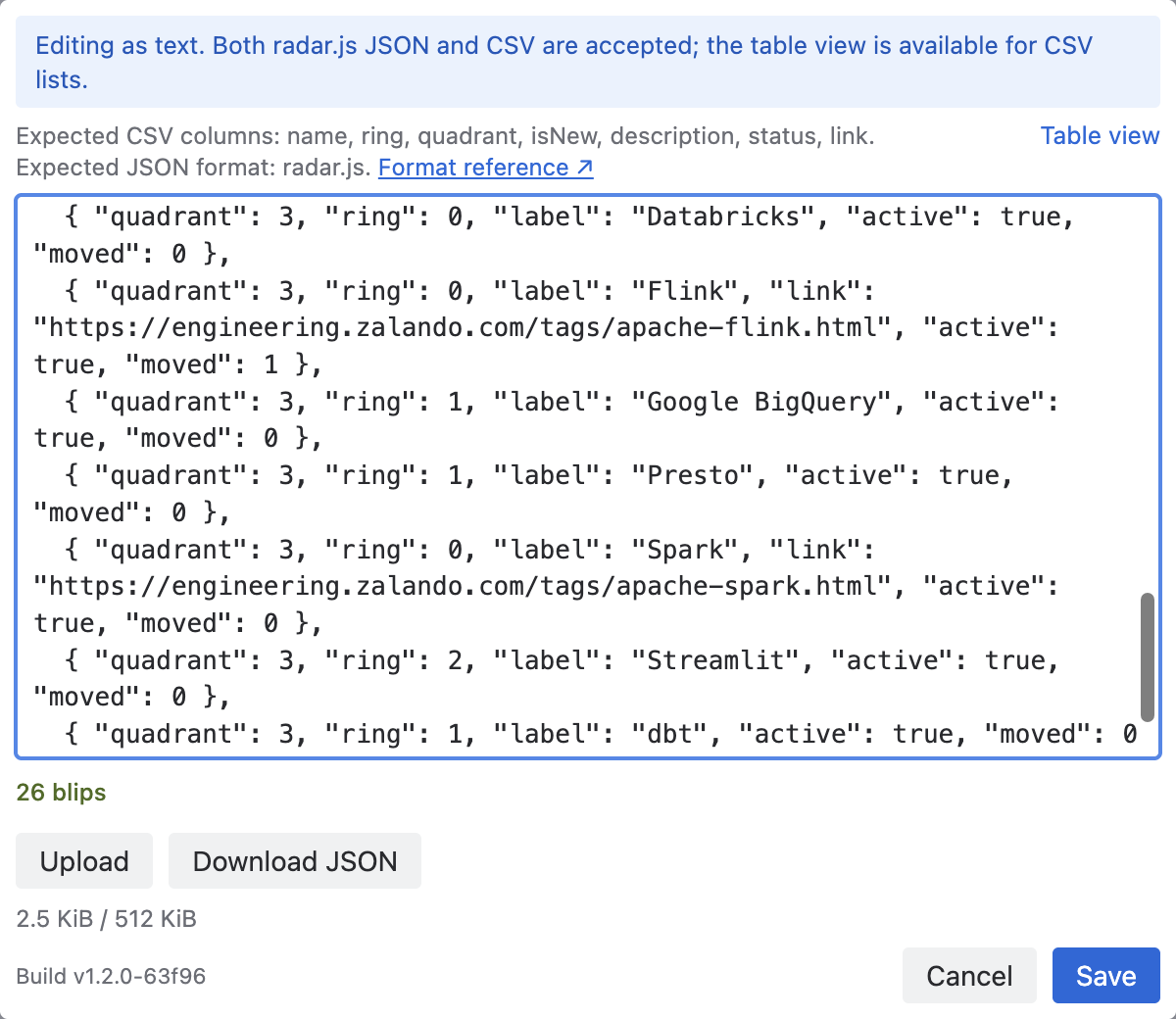Click the "Streamlit" label text
1176x1019 pixels.
pos(723,660)
